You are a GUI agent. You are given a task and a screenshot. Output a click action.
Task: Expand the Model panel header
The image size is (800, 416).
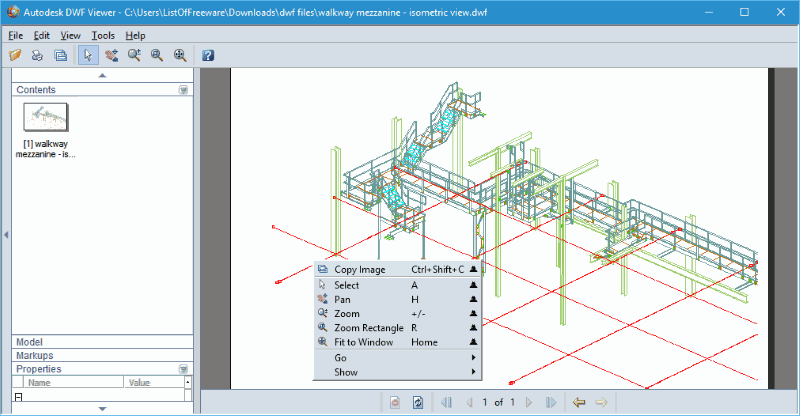(x=102, y=342)
